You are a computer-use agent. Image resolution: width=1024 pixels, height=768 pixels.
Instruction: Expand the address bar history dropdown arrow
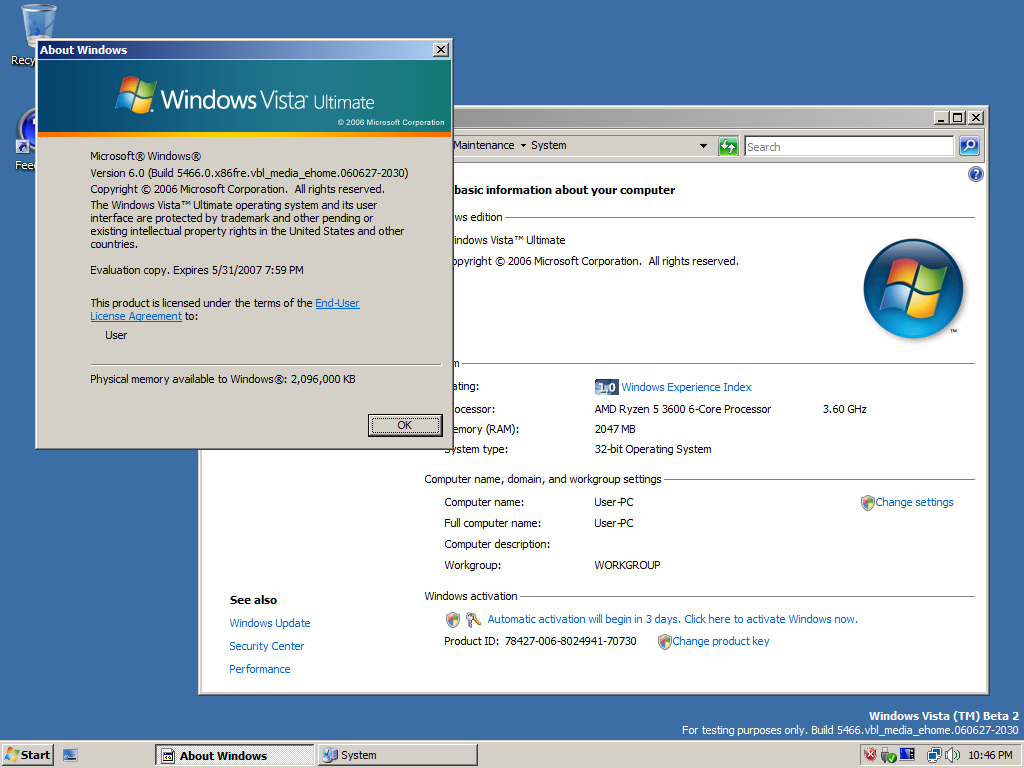coord(703,146)
